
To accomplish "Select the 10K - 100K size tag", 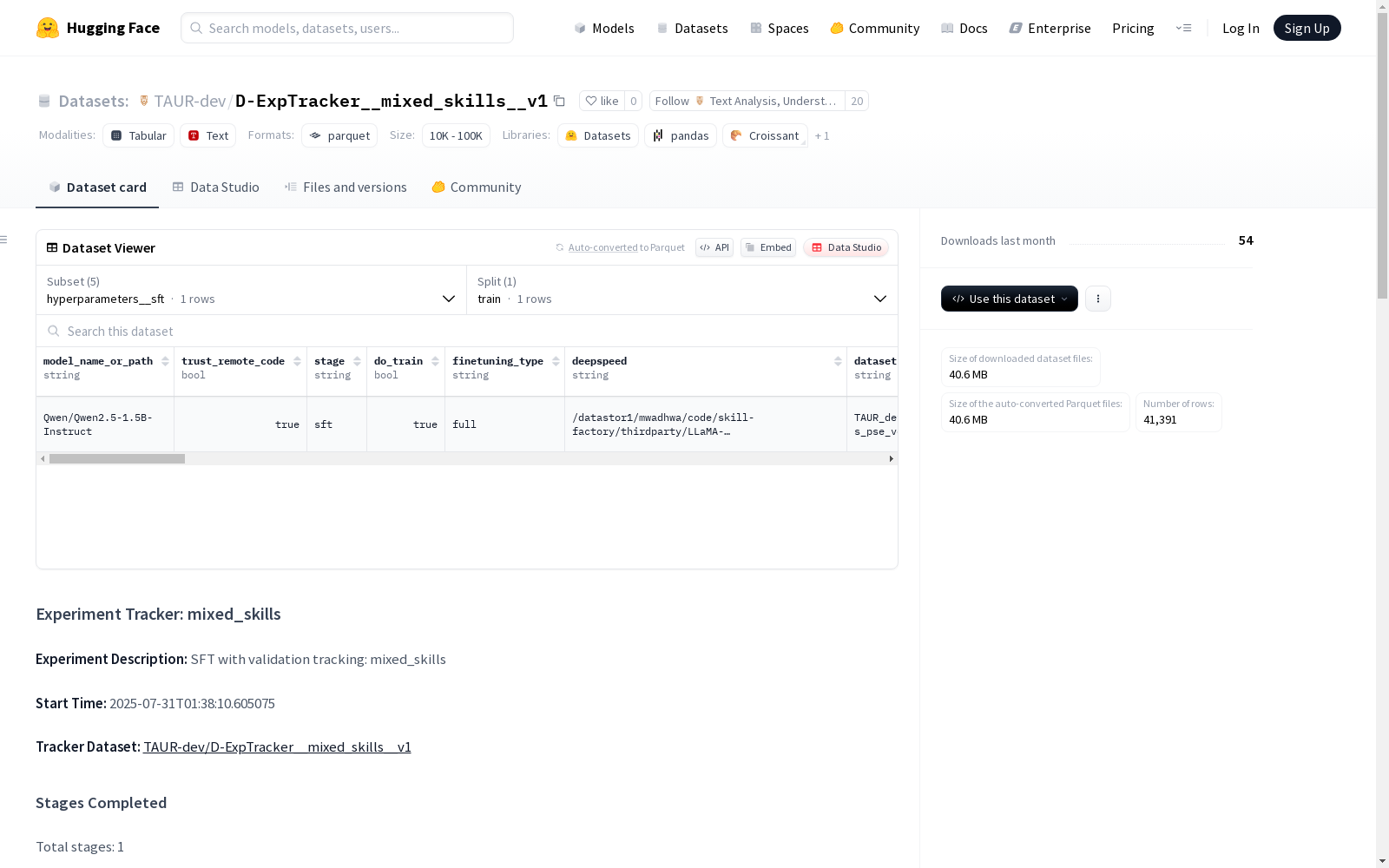I will pos(456,135).
